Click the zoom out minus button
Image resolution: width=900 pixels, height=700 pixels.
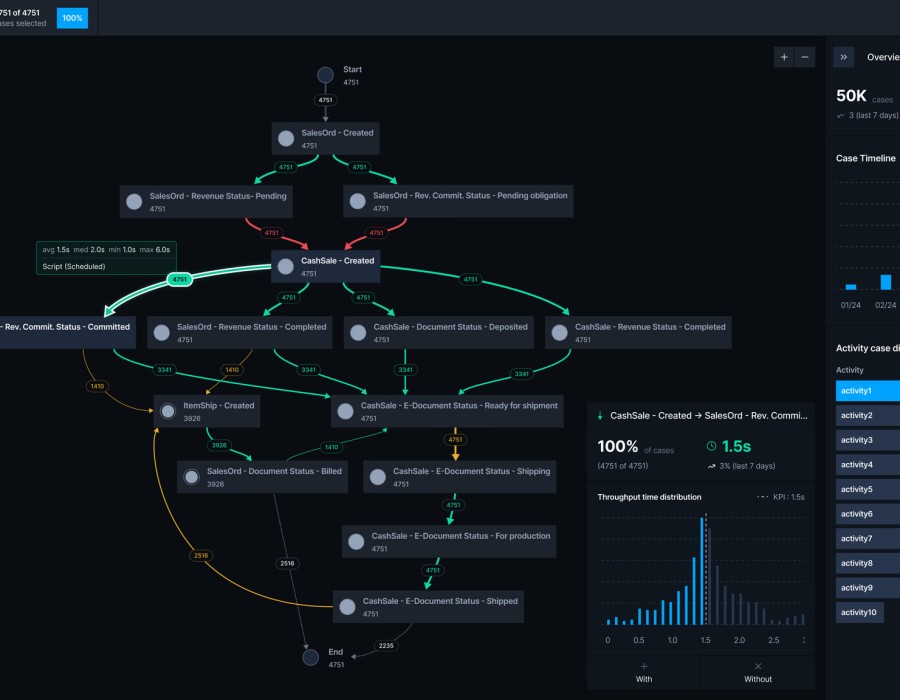tap(805, 57)
